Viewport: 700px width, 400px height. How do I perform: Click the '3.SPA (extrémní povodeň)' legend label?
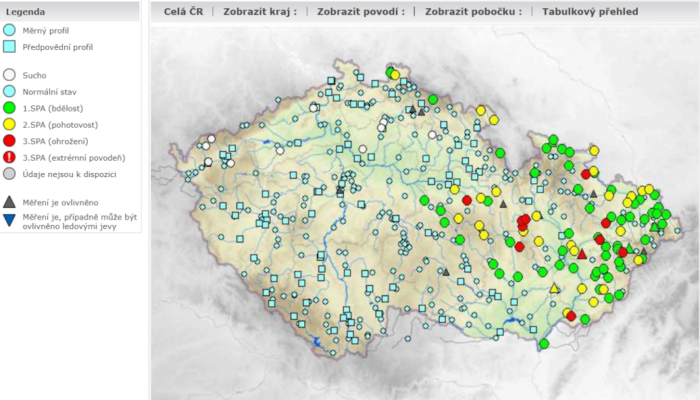click(74, 158)
